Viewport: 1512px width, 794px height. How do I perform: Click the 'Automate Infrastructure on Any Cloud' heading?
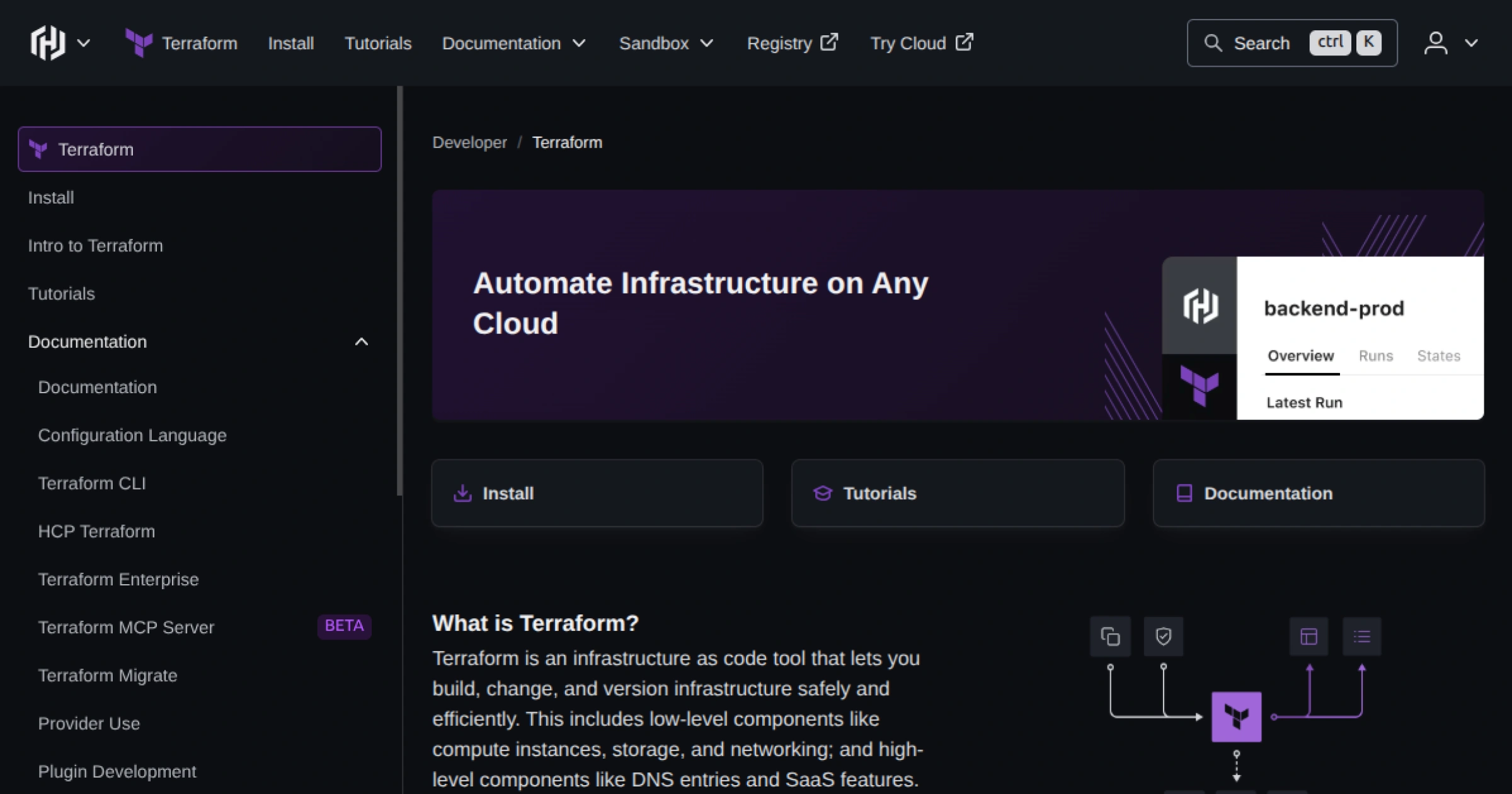coord(701,303)
